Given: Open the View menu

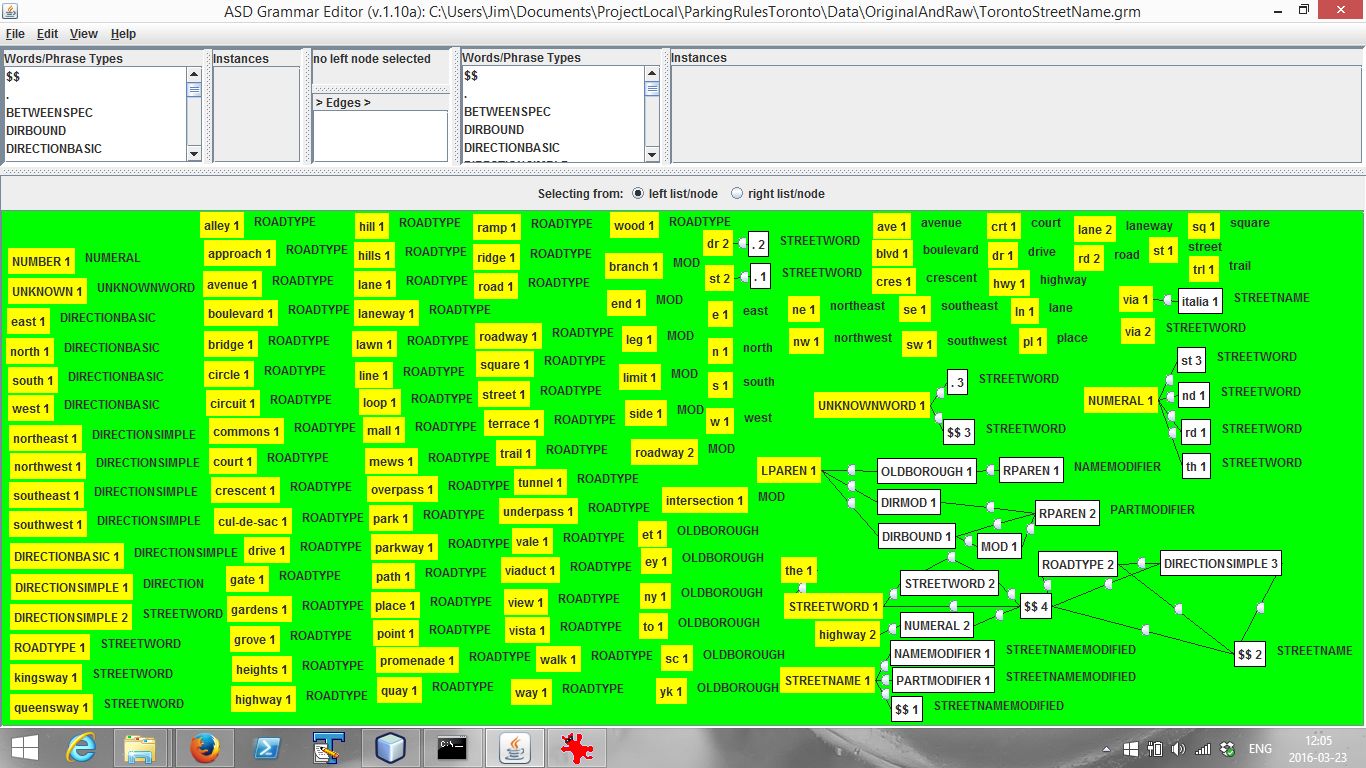Looking at the screenshot, I should click(x=84, y=34).
